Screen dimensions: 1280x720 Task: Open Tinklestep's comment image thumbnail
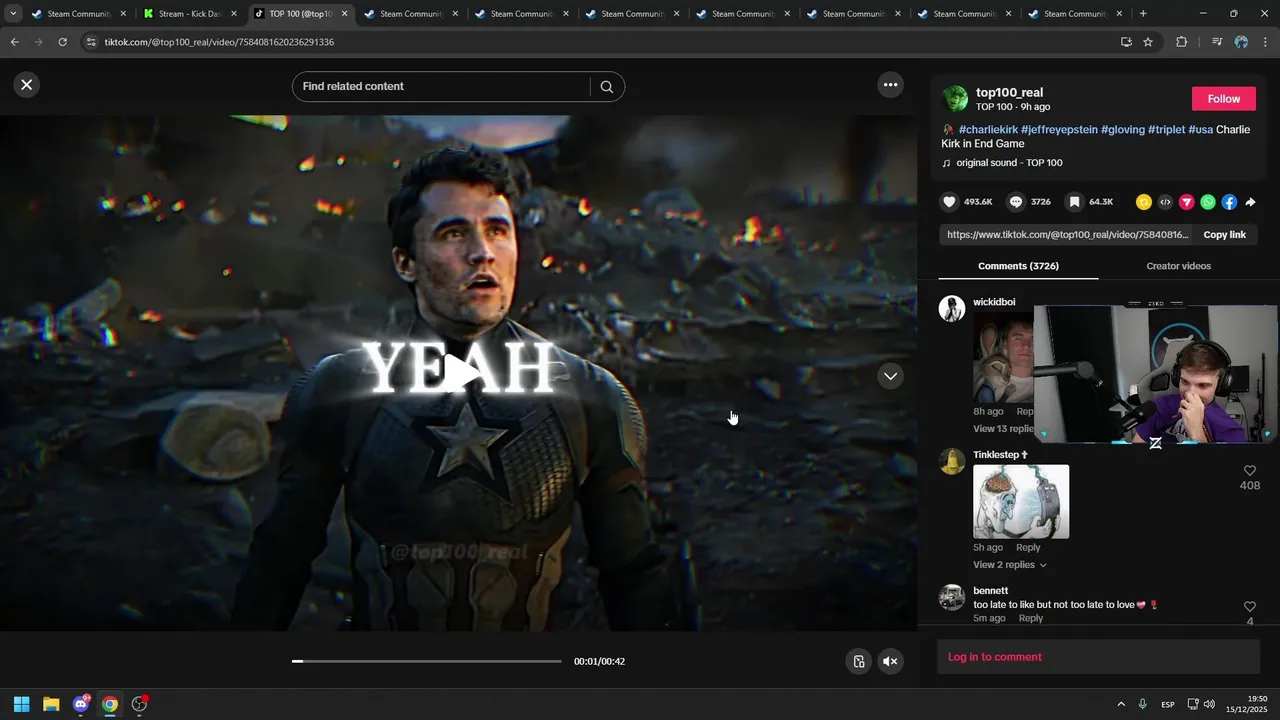(1021, 502)
